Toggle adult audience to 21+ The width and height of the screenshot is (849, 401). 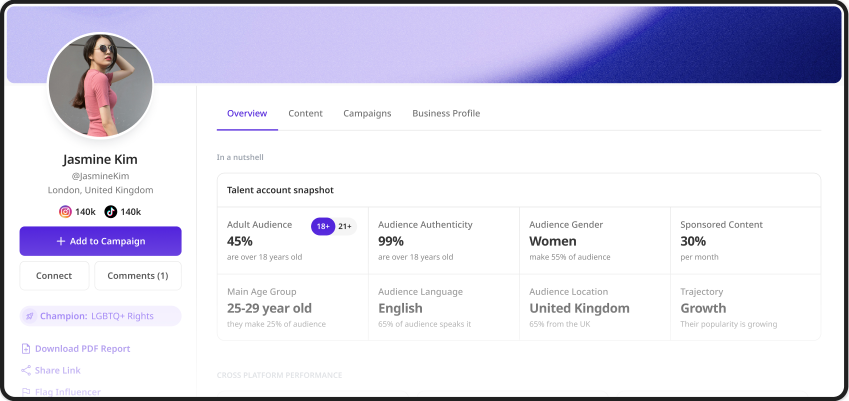[x=345, y=227]
